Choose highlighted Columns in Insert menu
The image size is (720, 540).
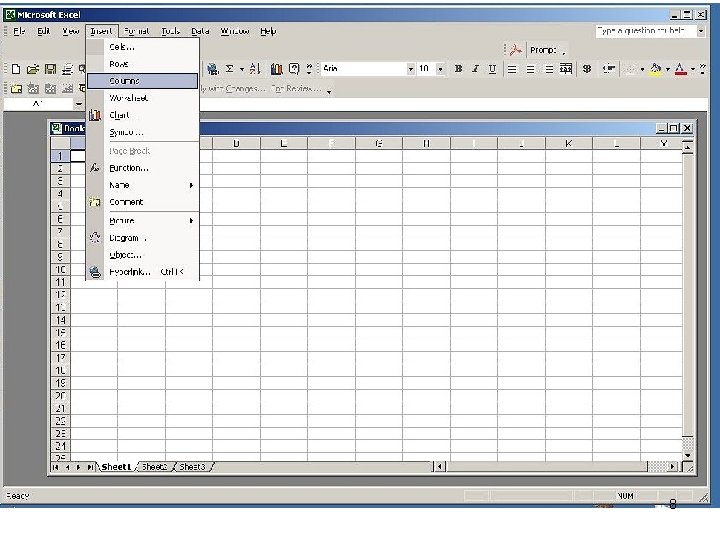(x=143, y=81)
